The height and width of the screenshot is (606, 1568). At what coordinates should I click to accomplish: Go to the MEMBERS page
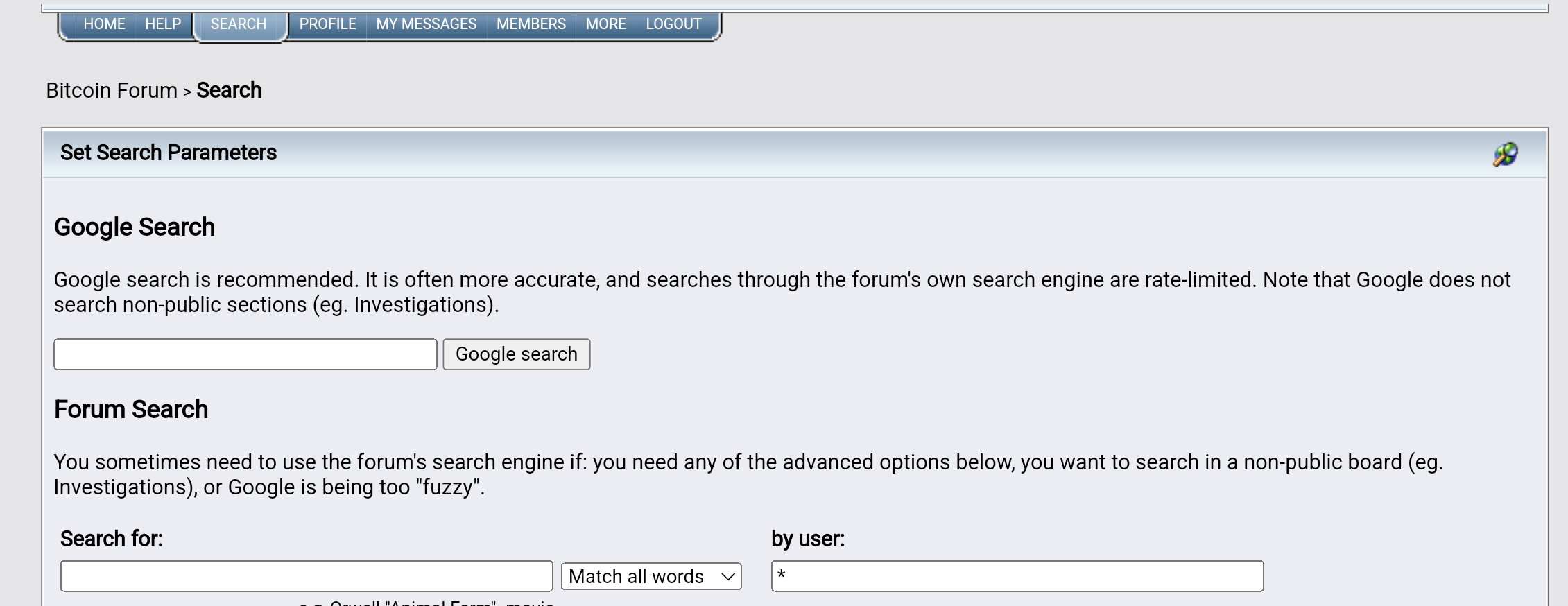[531, 24]
